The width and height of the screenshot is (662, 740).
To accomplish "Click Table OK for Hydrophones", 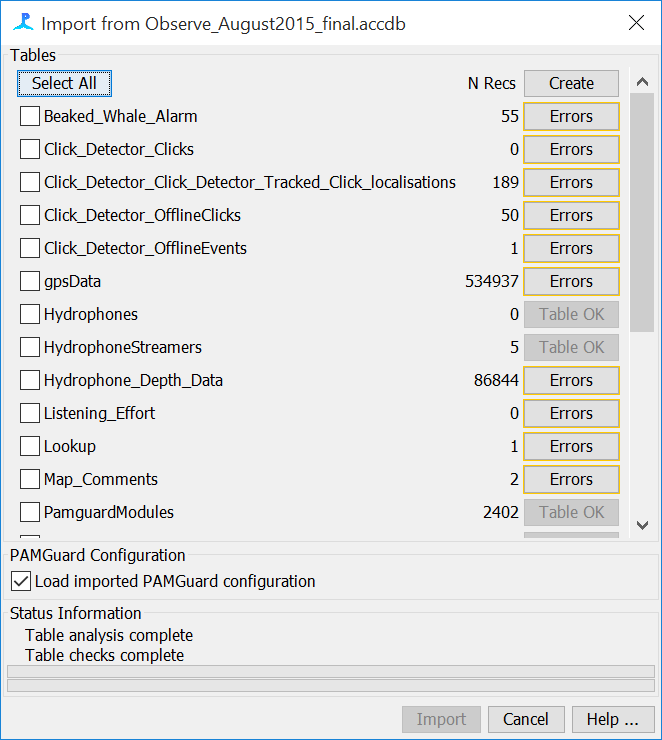I will point(571,314).
